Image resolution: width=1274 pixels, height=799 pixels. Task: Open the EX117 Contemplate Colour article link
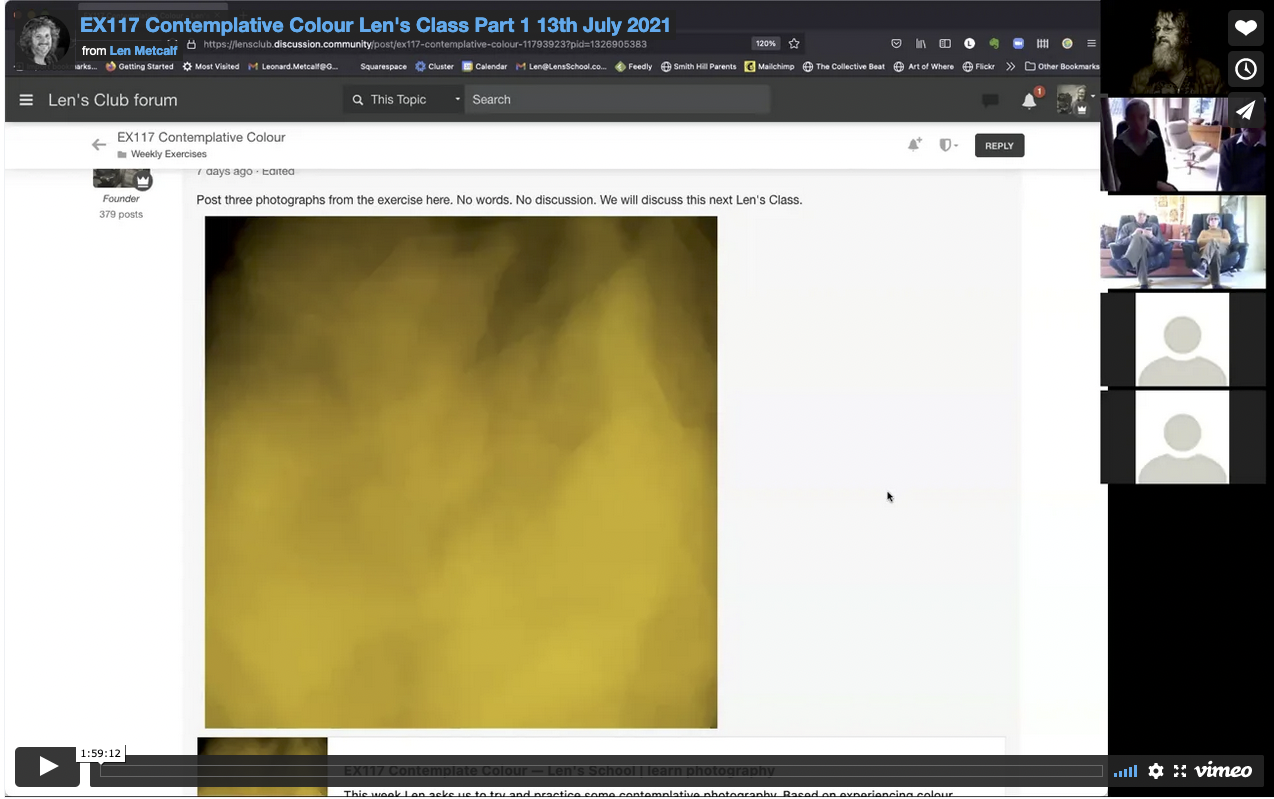point(559,770)
